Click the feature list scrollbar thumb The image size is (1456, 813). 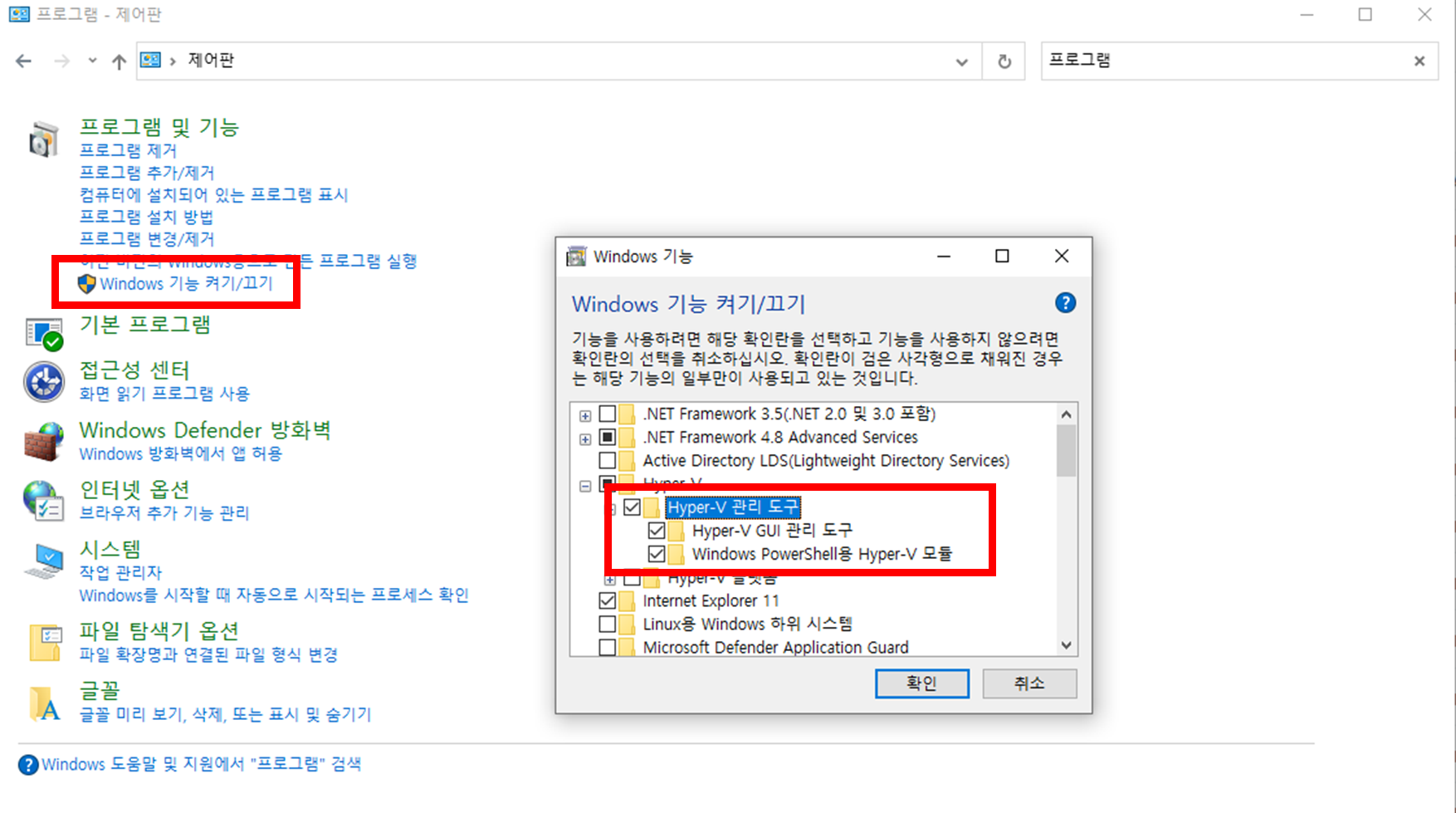coord(1067,450)
